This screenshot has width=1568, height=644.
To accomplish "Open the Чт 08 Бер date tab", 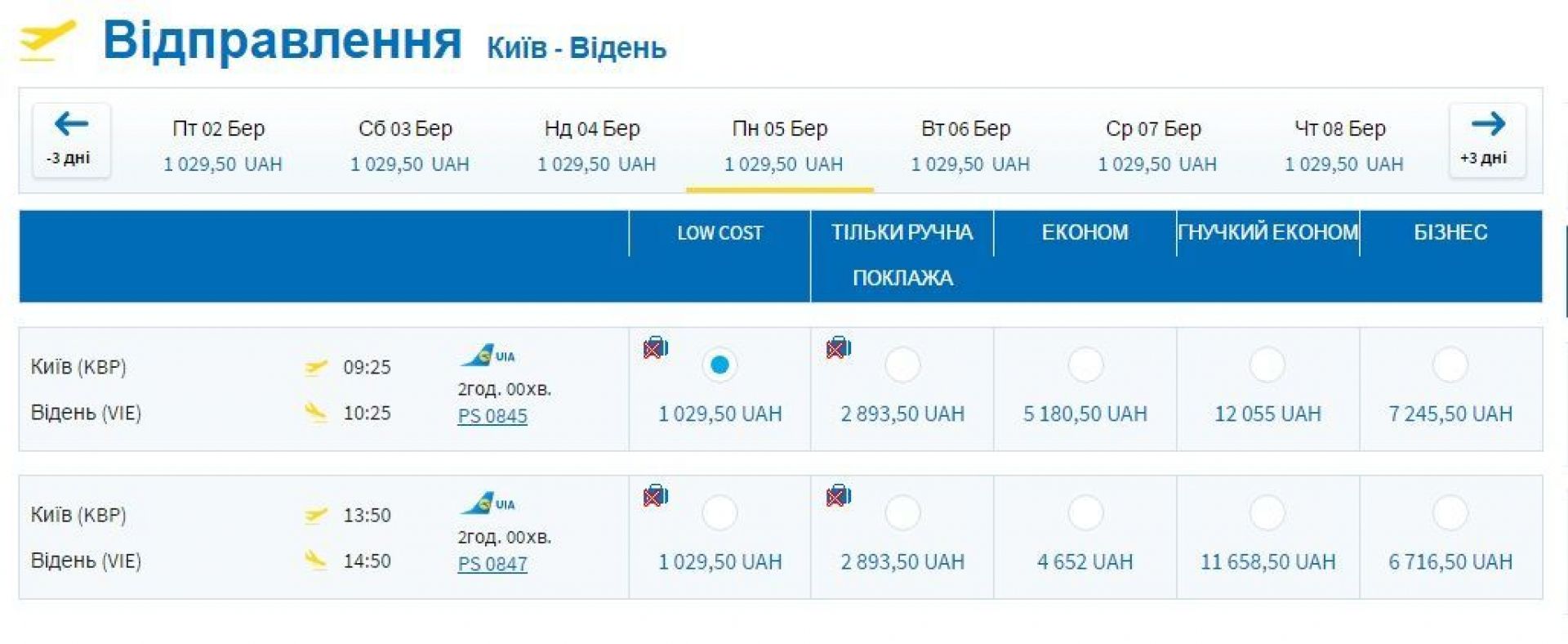I will 1343,145.
